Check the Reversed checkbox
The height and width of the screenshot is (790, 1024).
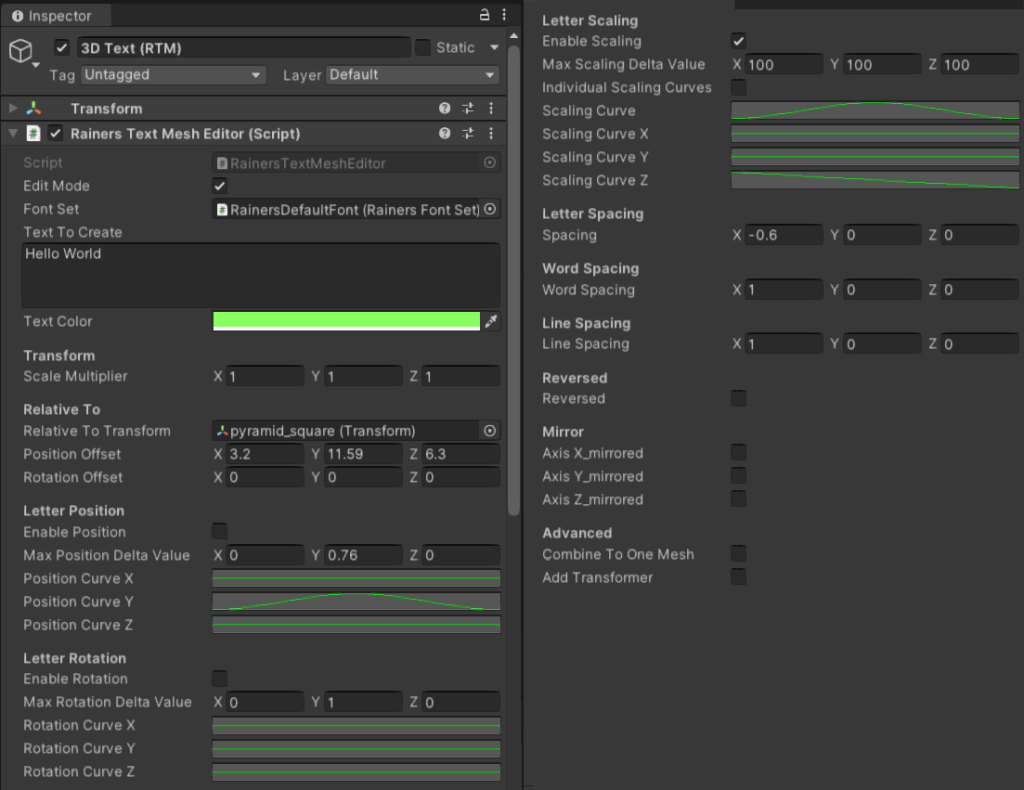click(x=739, y=398)
